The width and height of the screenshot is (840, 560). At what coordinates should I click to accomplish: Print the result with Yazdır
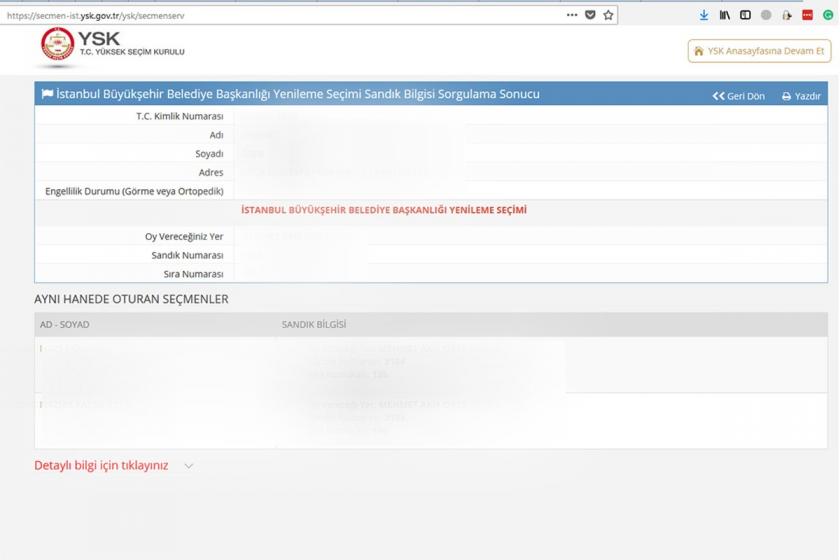[x=801, y=96]
